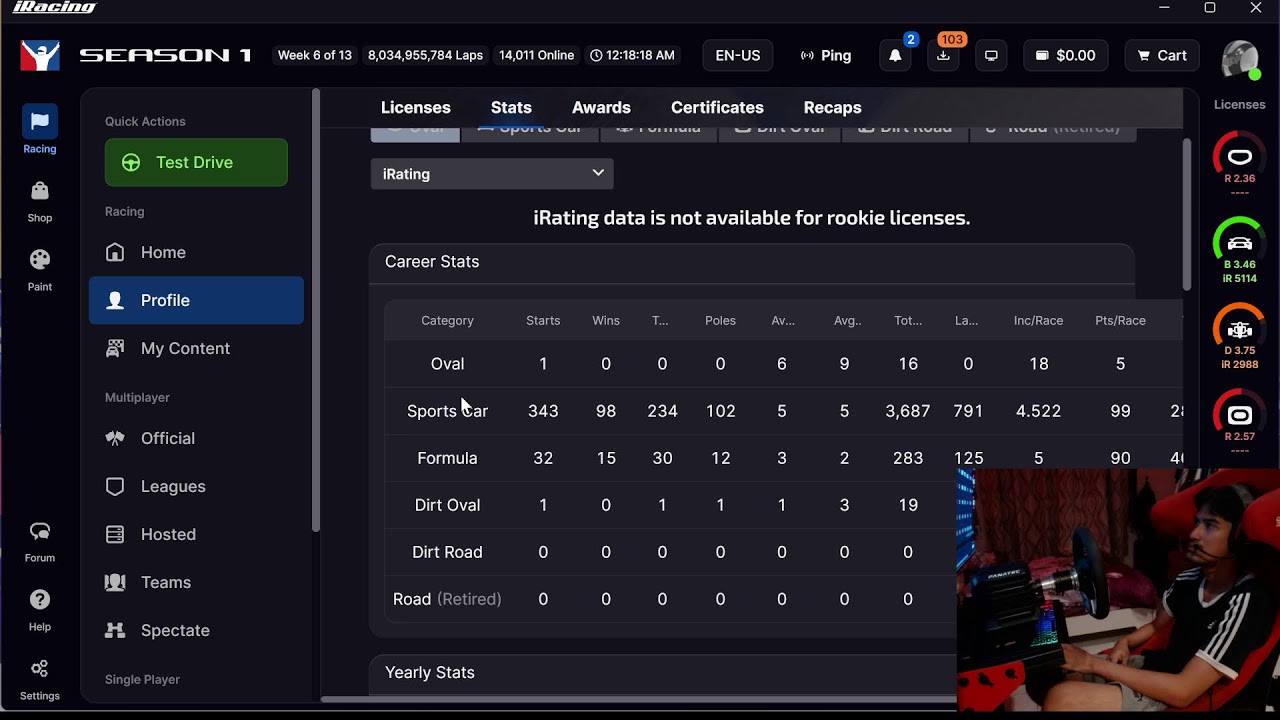This screenshot has width=1280, height=720.
Task: Click the Yearly Stats section header
Action: click(430, 673)
